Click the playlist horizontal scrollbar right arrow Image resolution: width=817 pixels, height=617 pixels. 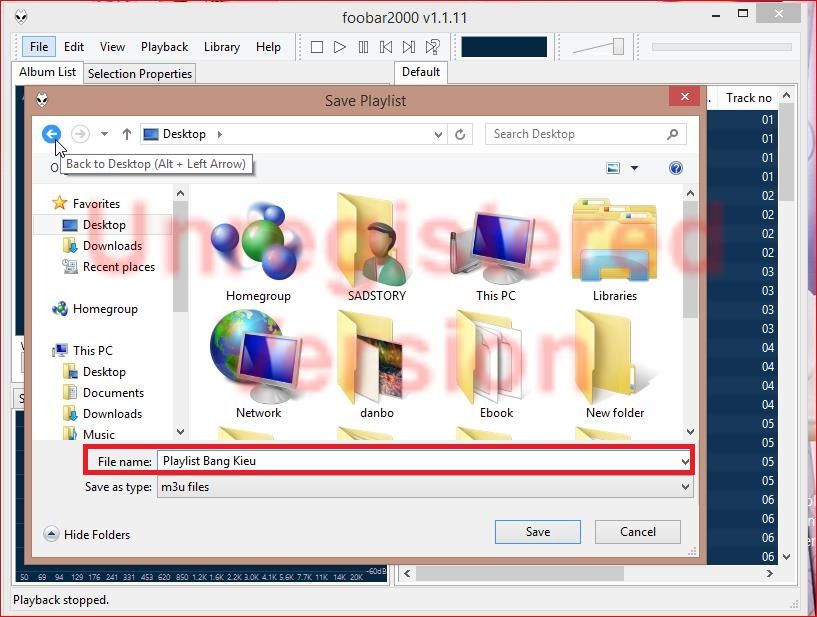coord(770,573)
